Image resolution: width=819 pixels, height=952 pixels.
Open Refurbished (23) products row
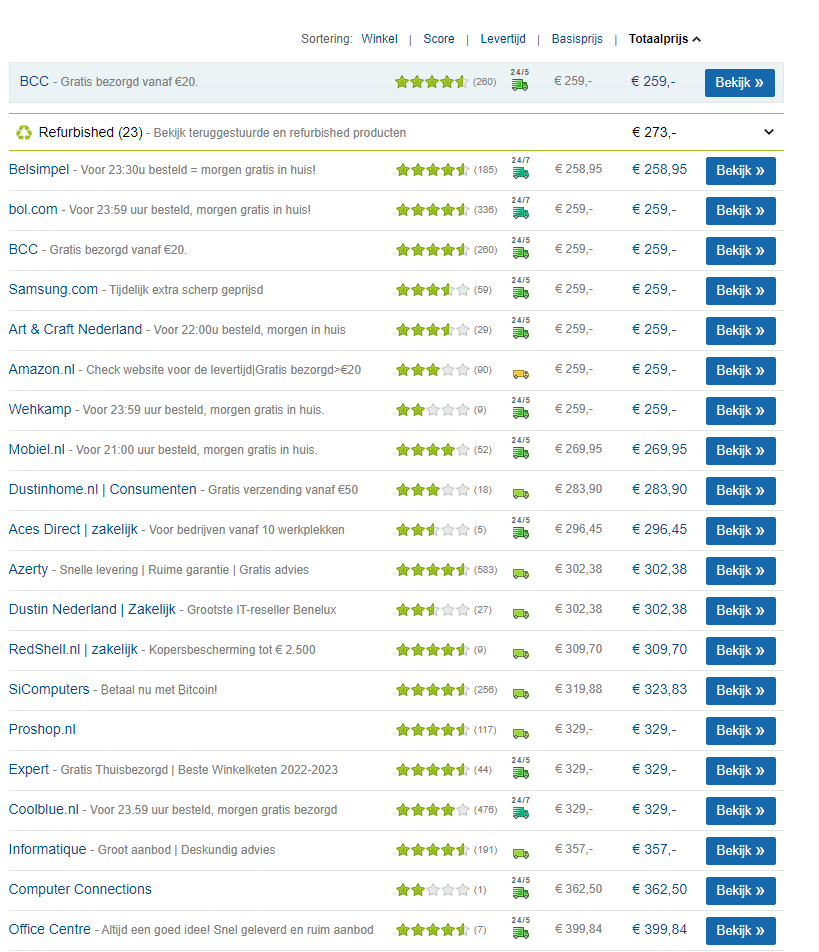click(90, 132)
